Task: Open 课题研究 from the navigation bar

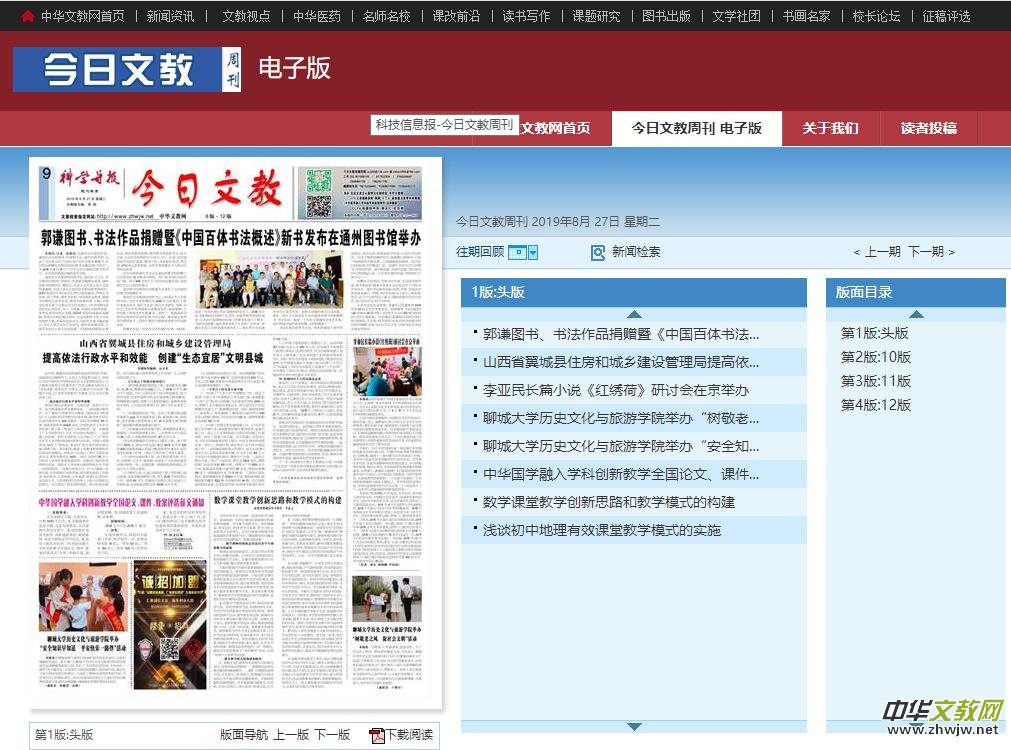Action: click(595, 16)
